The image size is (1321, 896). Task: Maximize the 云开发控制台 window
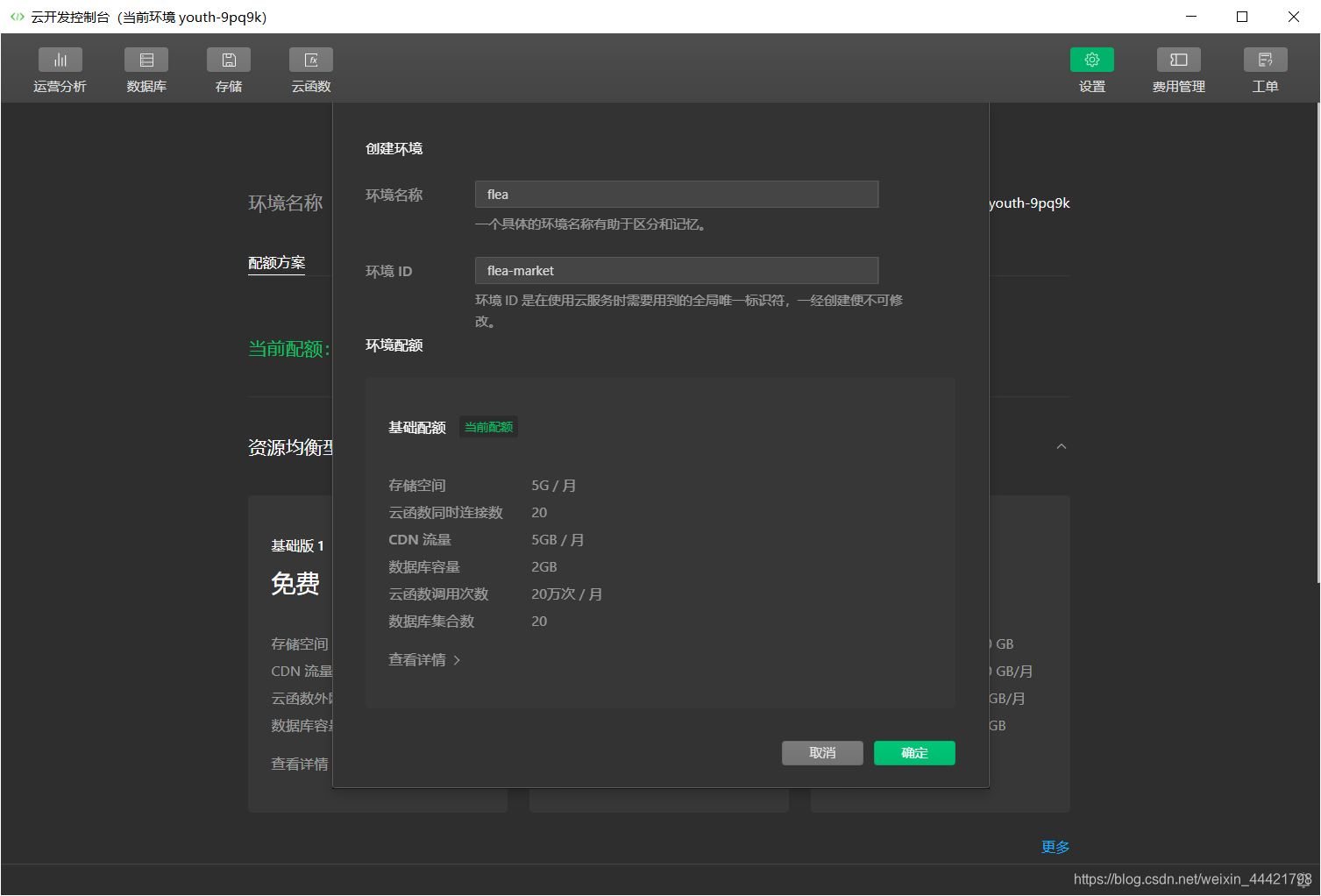[1242, 17]
